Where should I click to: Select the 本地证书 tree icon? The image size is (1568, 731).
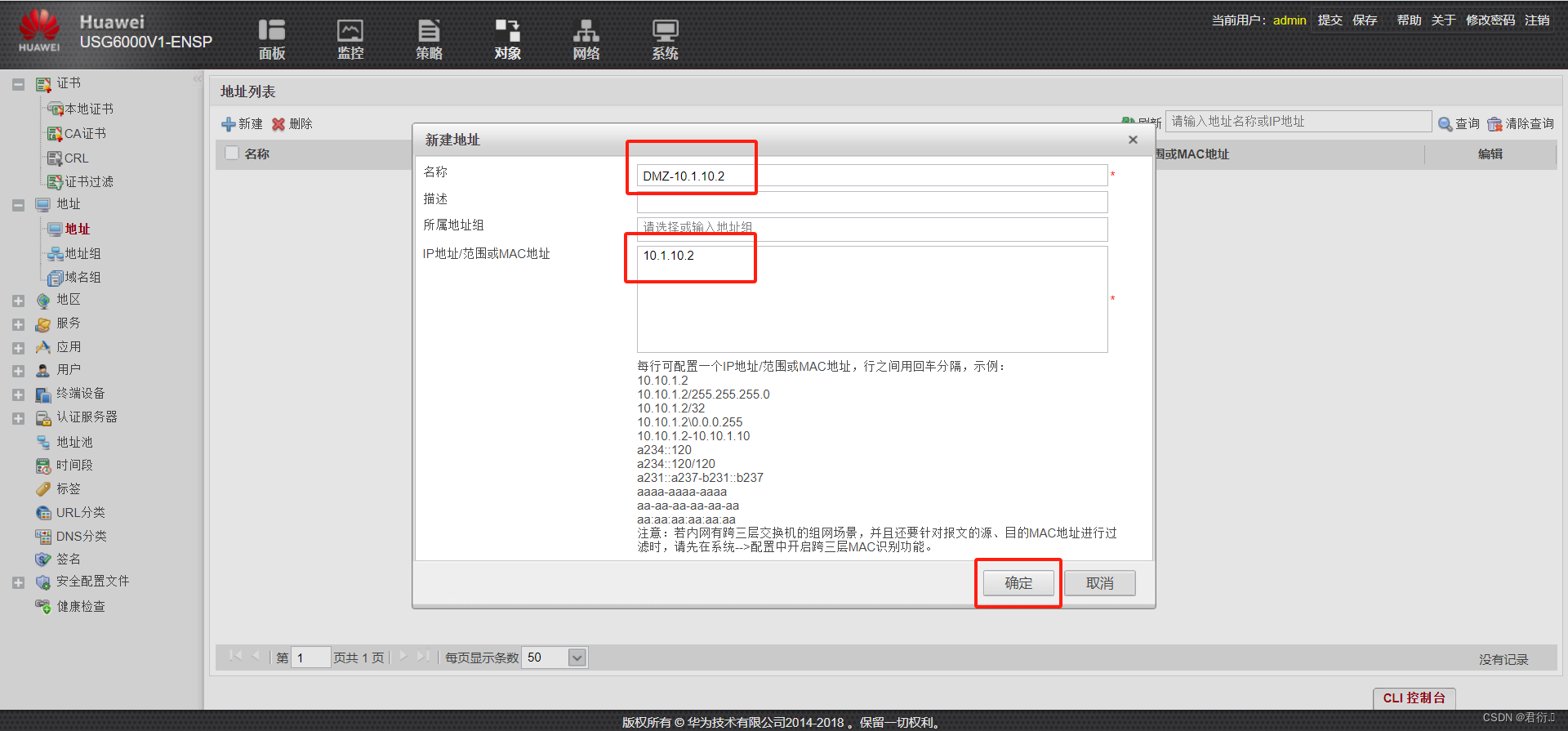click(x=56, y=109)
